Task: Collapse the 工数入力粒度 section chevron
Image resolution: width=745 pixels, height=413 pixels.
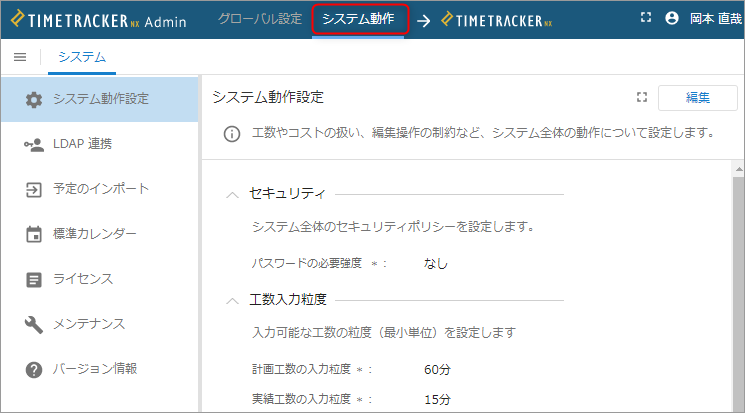Action: tap(232, 301)
